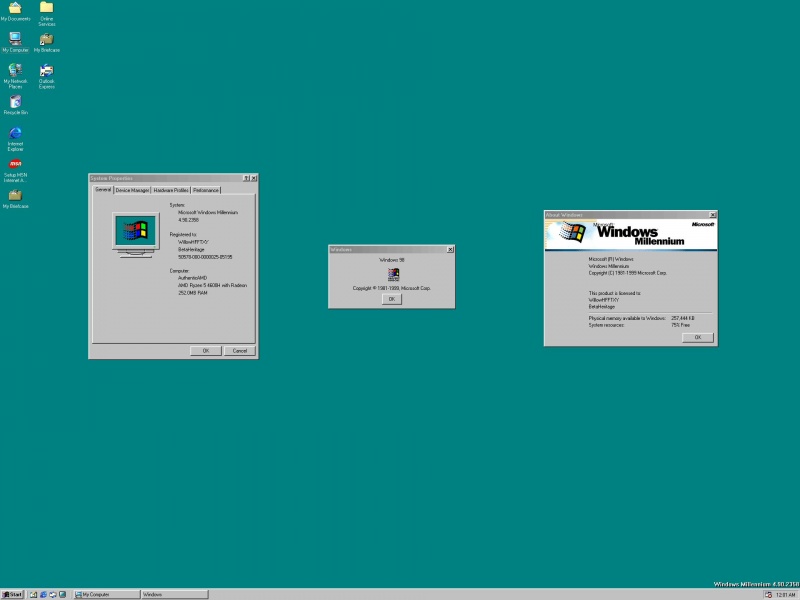Click the system tray icon beside the clock
Viewport: 800px width, 600px height.
click(x=768, y=595)
